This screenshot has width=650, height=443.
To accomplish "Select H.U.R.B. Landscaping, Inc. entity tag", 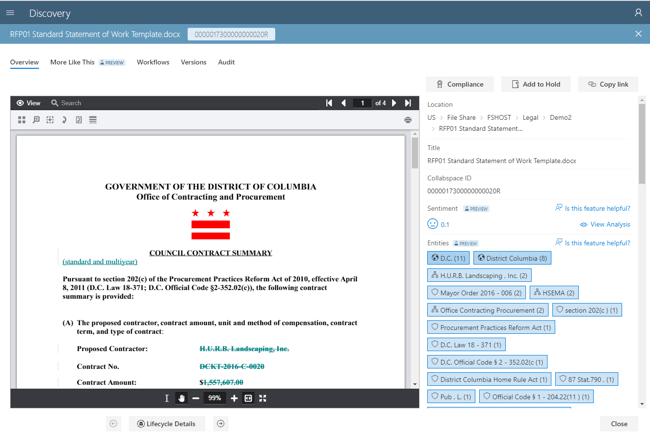I will (479, 275).
